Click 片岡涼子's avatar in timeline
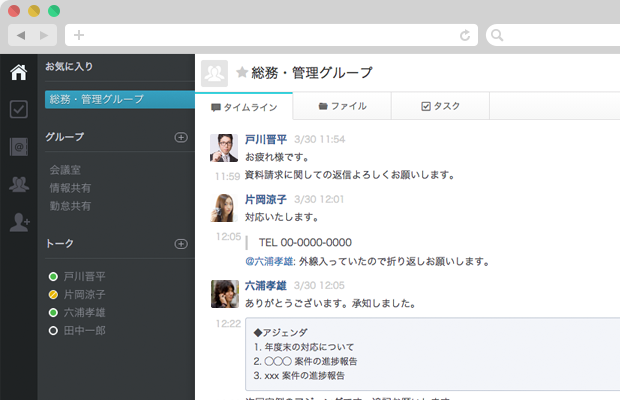The height and width of the screenshot is (400, 620). pos(224,207)
